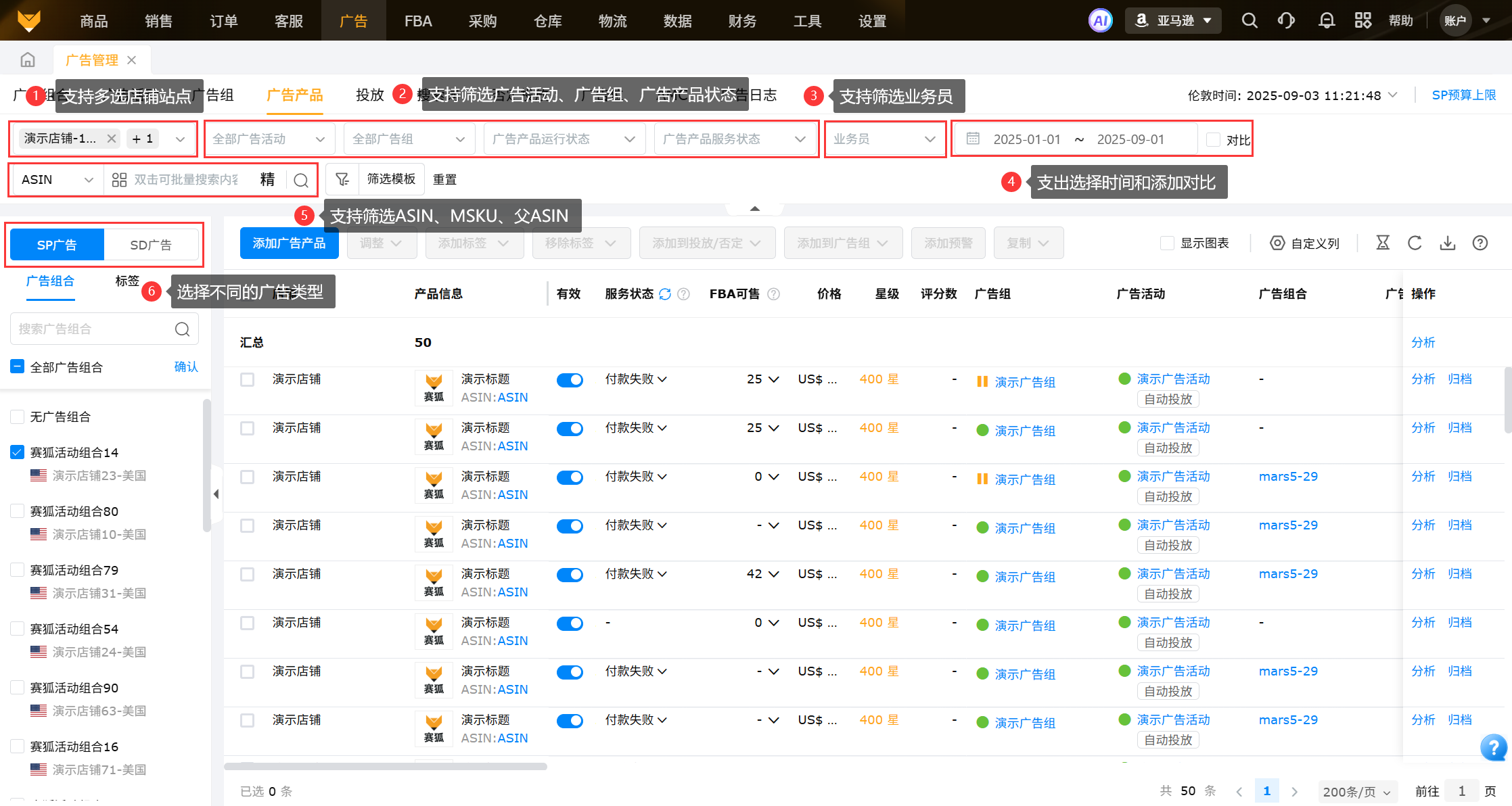Open the 200条/页 page size dropdown
This screenshot has width=1512, height=806.
point(1356,791)
